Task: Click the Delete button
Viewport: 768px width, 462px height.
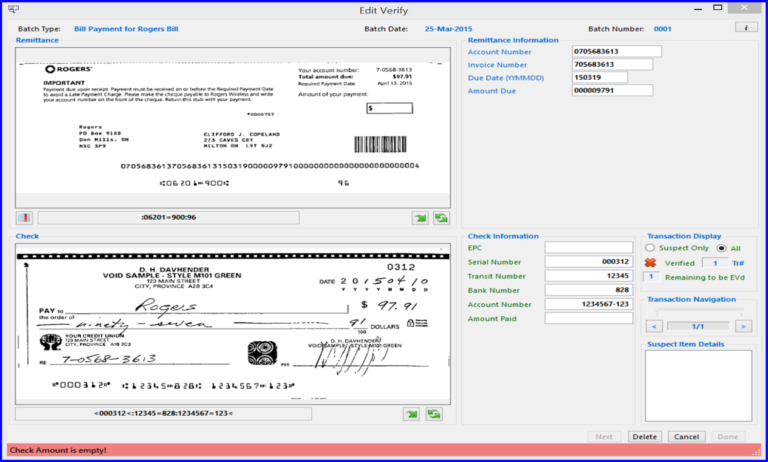Action: click(645, 437)
